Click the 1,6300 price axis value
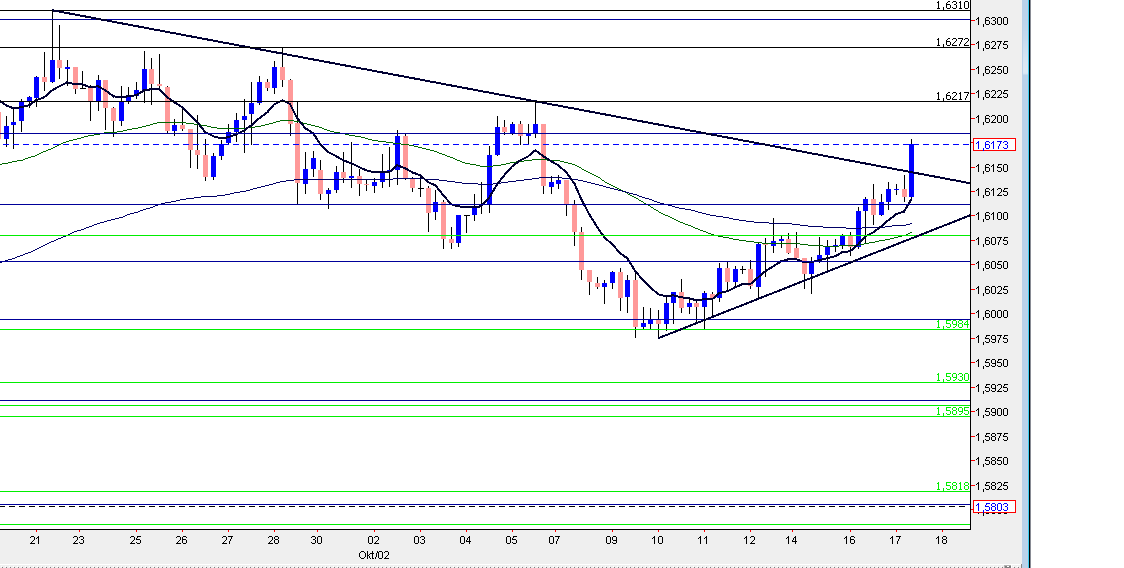This screenshot has height=568, width=1124. (992, 22)
